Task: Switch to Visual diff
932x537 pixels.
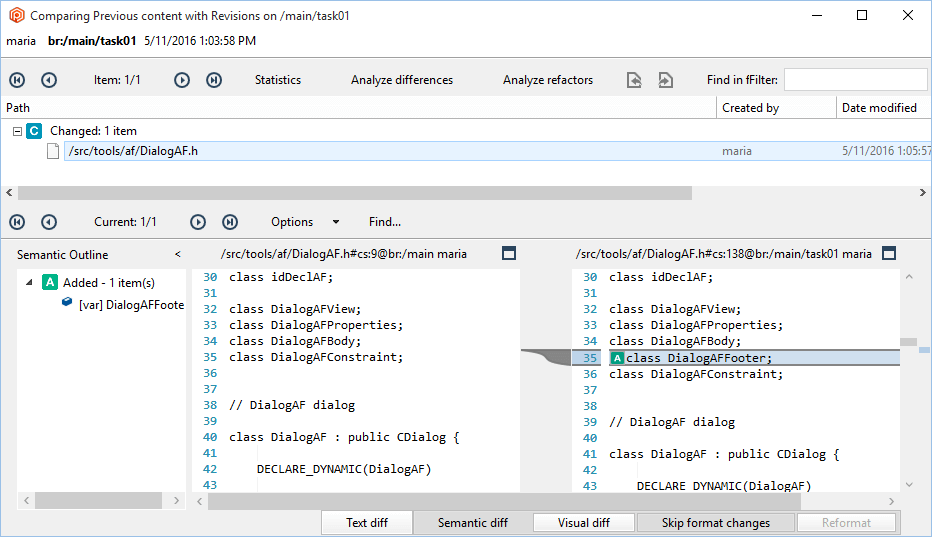Action: click(x=584, y=523)
